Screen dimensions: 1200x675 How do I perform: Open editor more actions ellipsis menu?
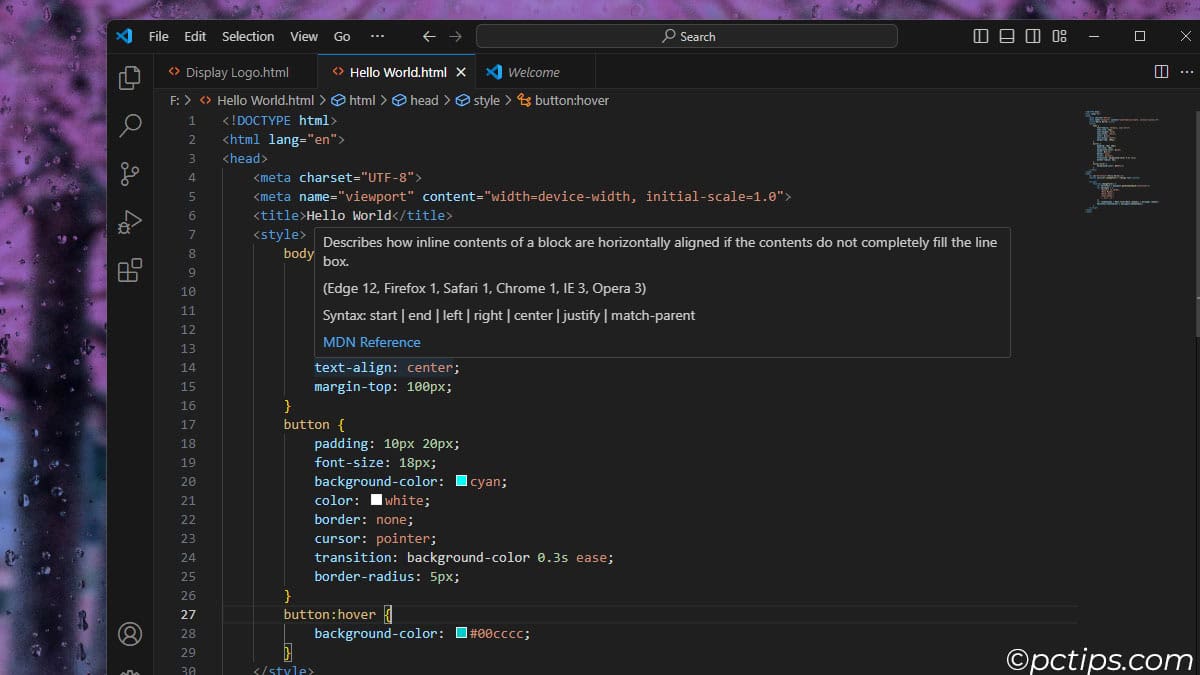[1185, 72]
